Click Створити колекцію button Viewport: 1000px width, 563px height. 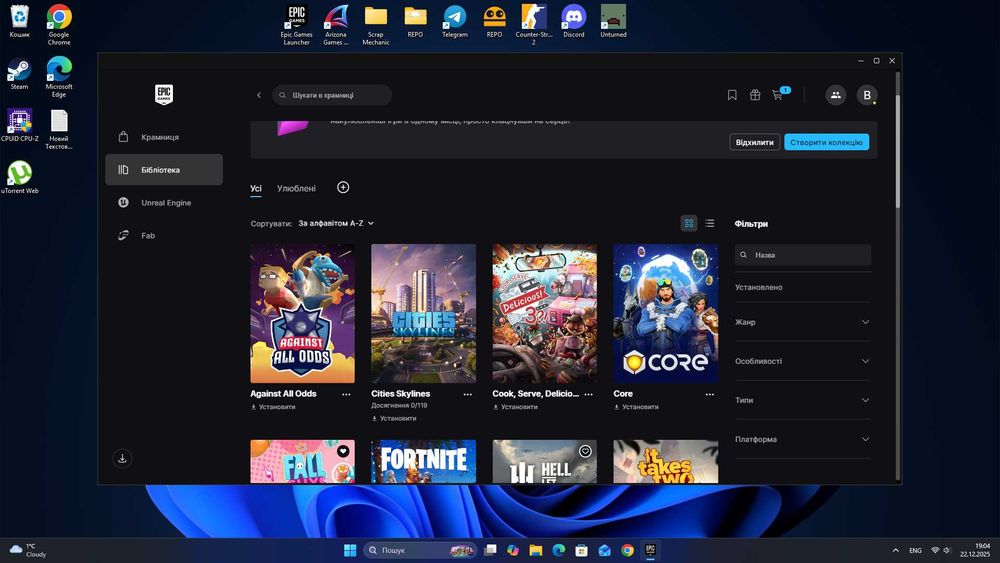tap(826, 142)
